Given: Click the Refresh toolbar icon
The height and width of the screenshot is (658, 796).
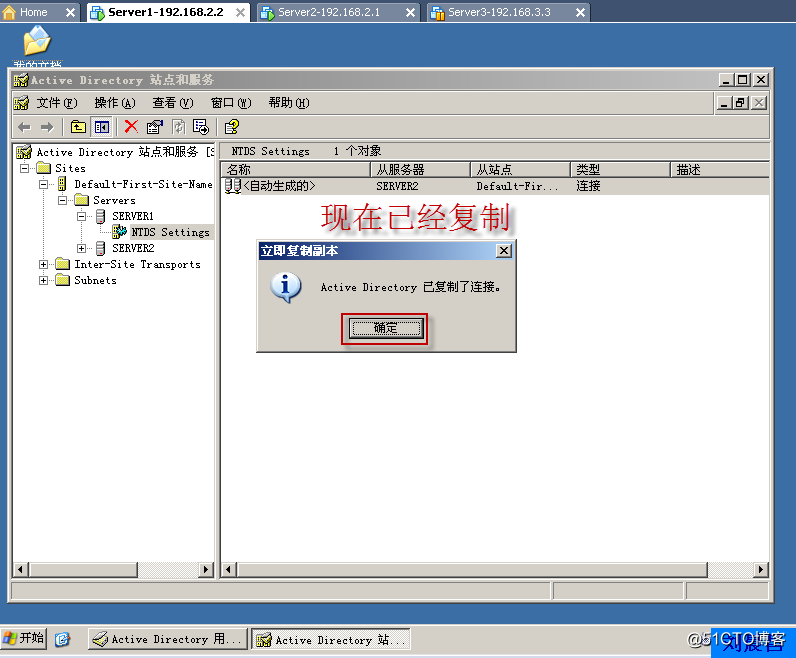Looking at the screenshot, I should (x=178, y=127).
